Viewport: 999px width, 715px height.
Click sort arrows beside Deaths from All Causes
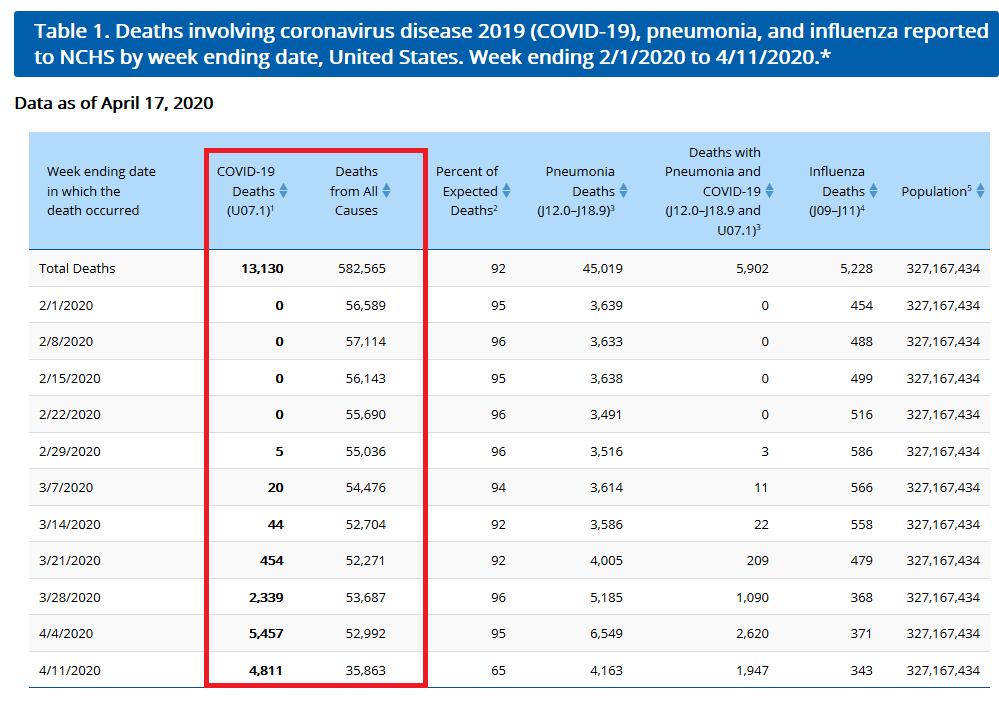(386, 191)
